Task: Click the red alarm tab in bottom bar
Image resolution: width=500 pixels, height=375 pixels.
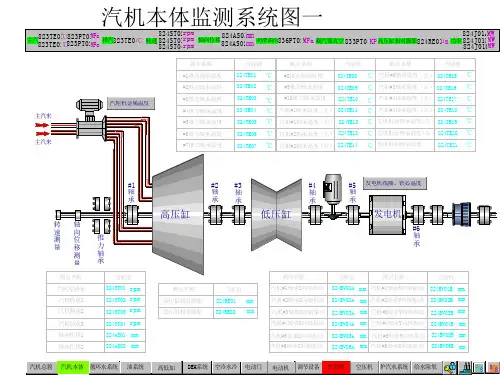Action: [336, 367]
